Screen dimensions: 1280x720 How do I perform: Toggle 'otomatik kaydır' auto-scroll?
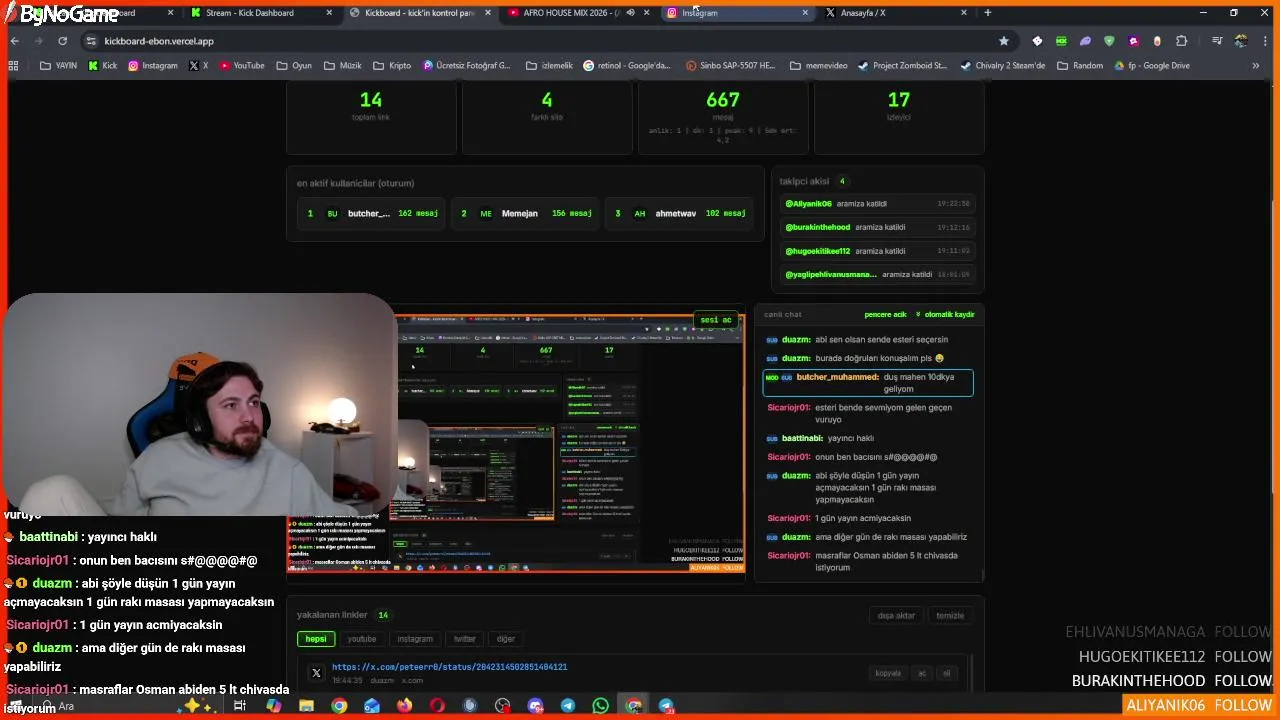(945, 315)
